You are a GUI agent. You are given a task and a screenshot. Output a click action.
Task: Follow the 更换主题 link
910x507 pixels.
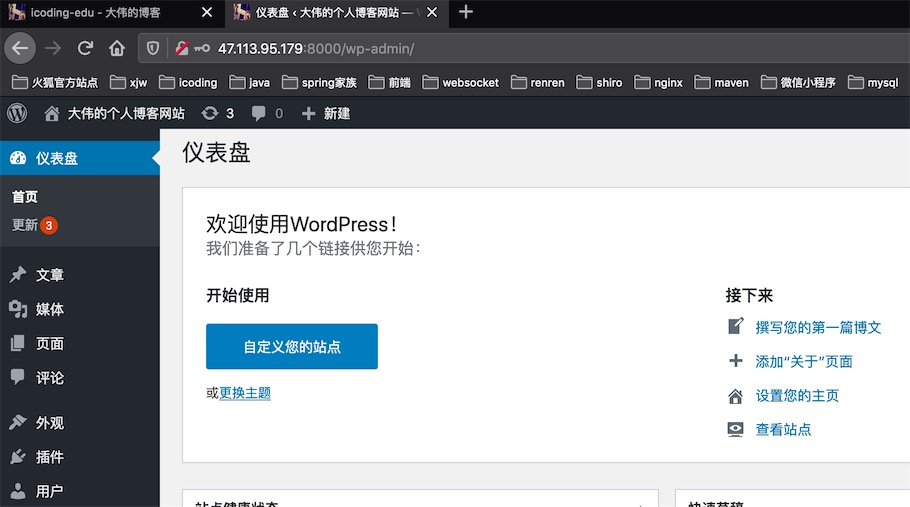(x=245, y=393)
